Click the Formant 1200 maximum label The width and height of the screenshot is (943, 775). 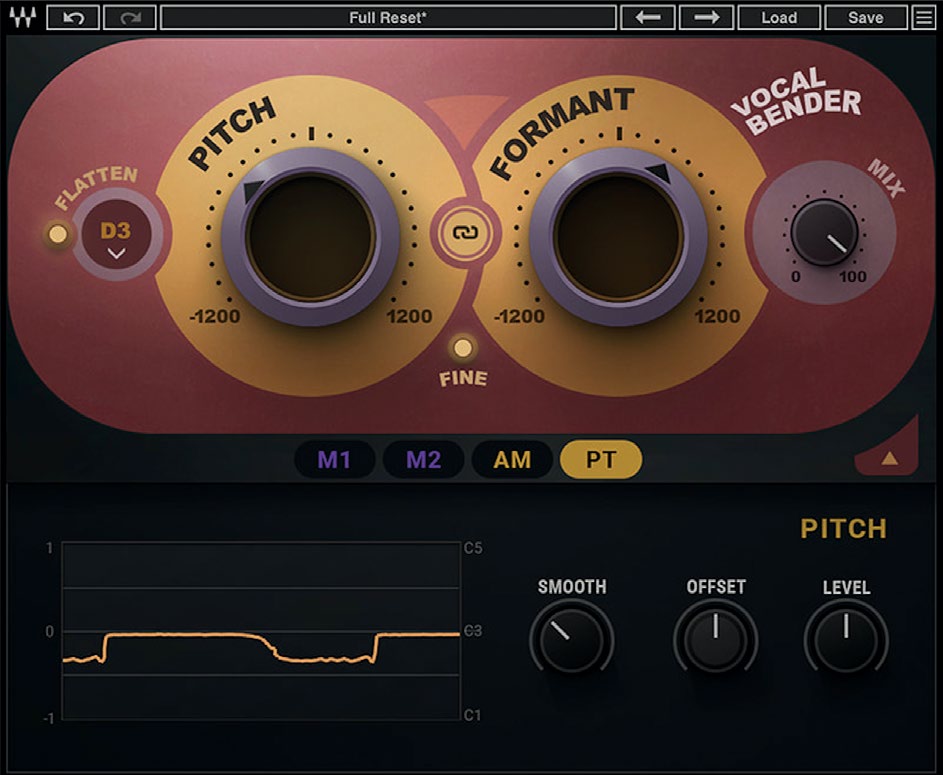click(x=717, y=316)
